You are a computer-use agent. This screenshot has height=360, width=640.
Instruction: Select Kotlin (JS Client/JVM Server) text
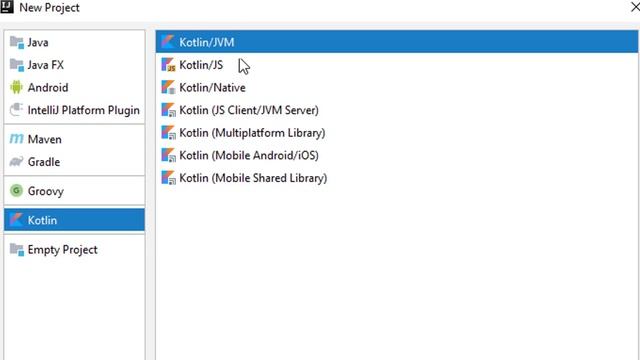[249, 110]
